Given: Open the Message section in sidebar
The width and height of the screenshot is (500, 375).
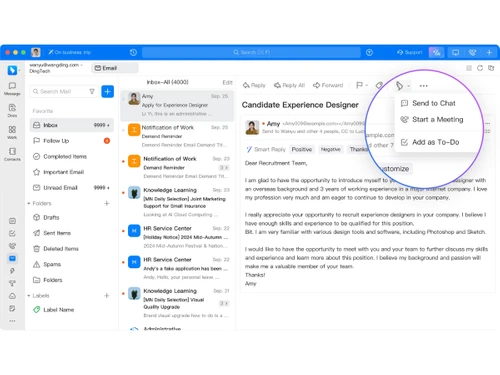Looking at the screenshot, I should tap(12, 89).
